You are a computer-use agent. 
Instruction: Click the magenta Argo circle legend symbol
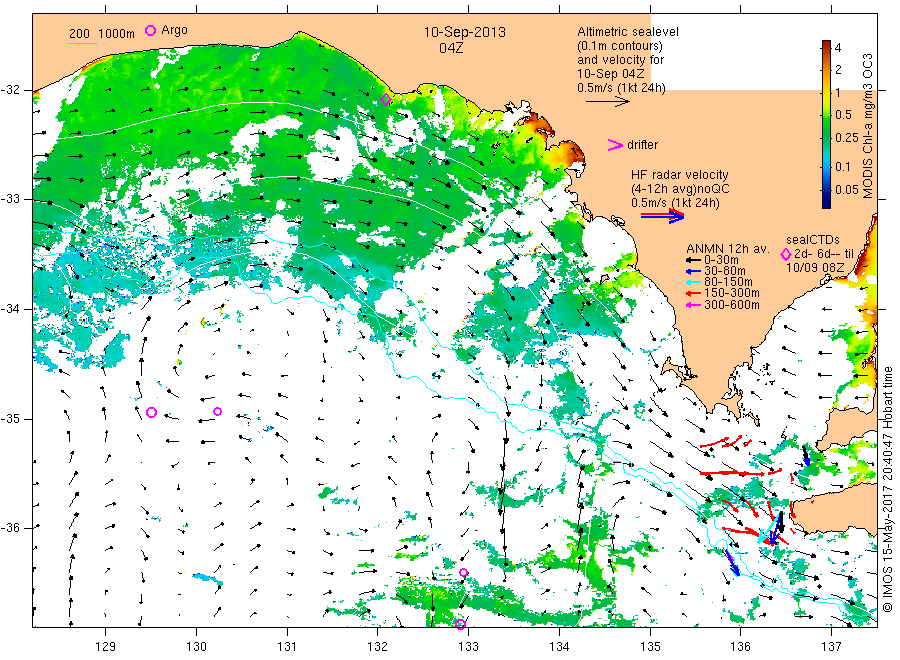click(150, 30)
